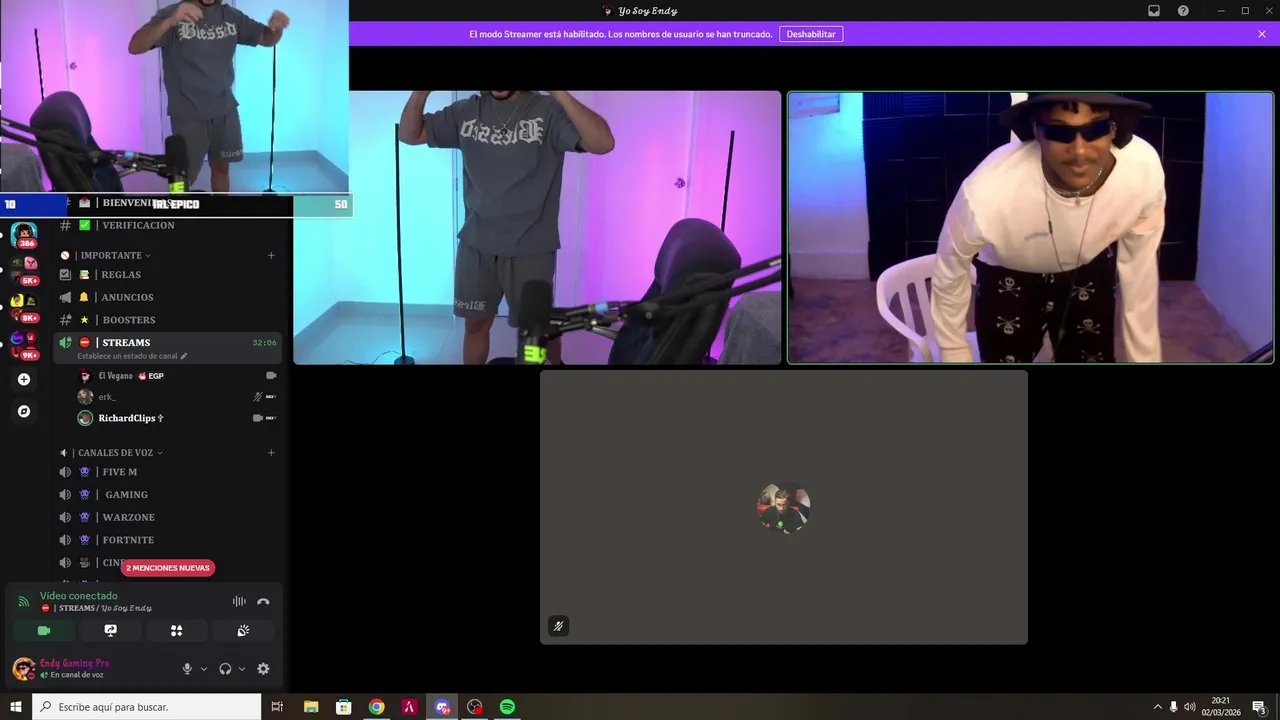Click the share screen icon
The width and height of the screenshot is (1280, 720).
pyautogui.click(x=110, y=631)
